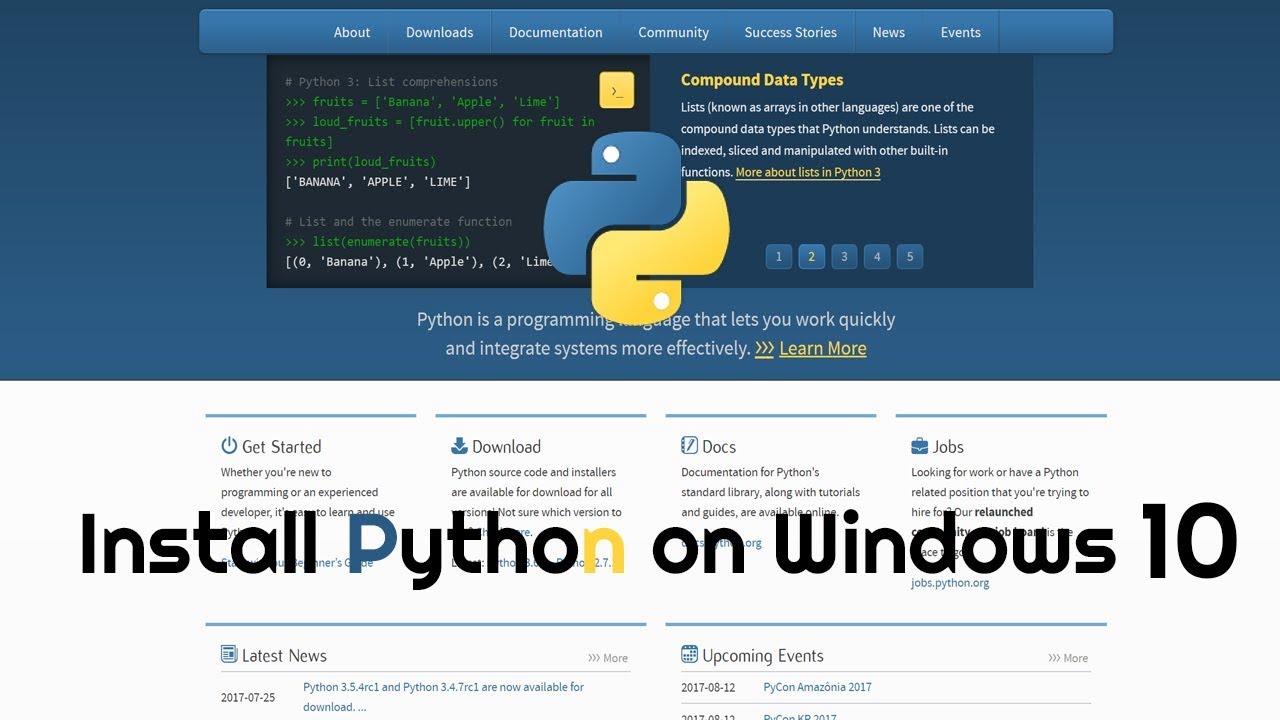Open the Downloads menu
The image size is (1280, 720).
[439, 32]
